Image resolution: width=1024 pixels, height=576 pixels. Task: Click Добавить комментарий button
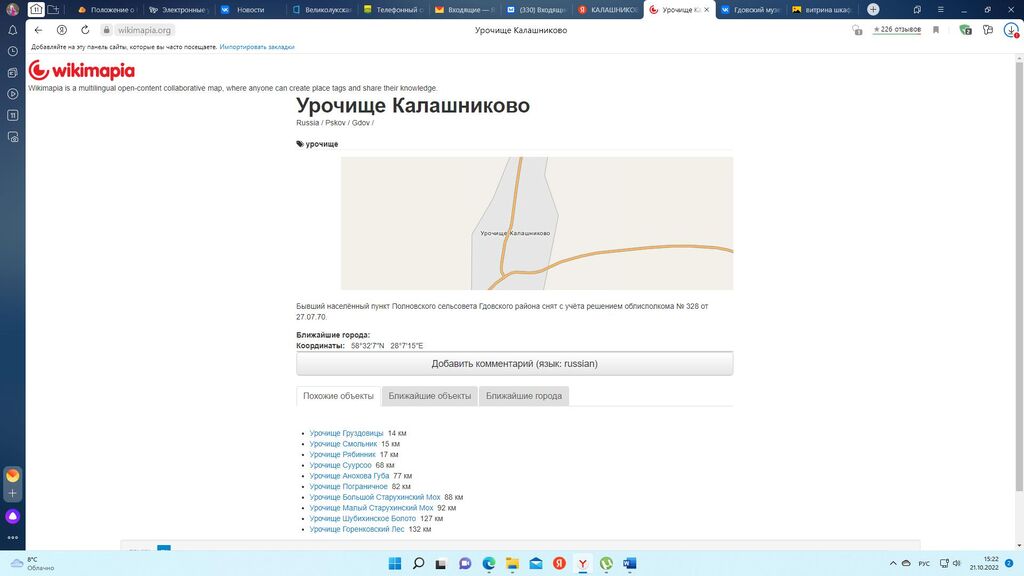pos(514,364)
